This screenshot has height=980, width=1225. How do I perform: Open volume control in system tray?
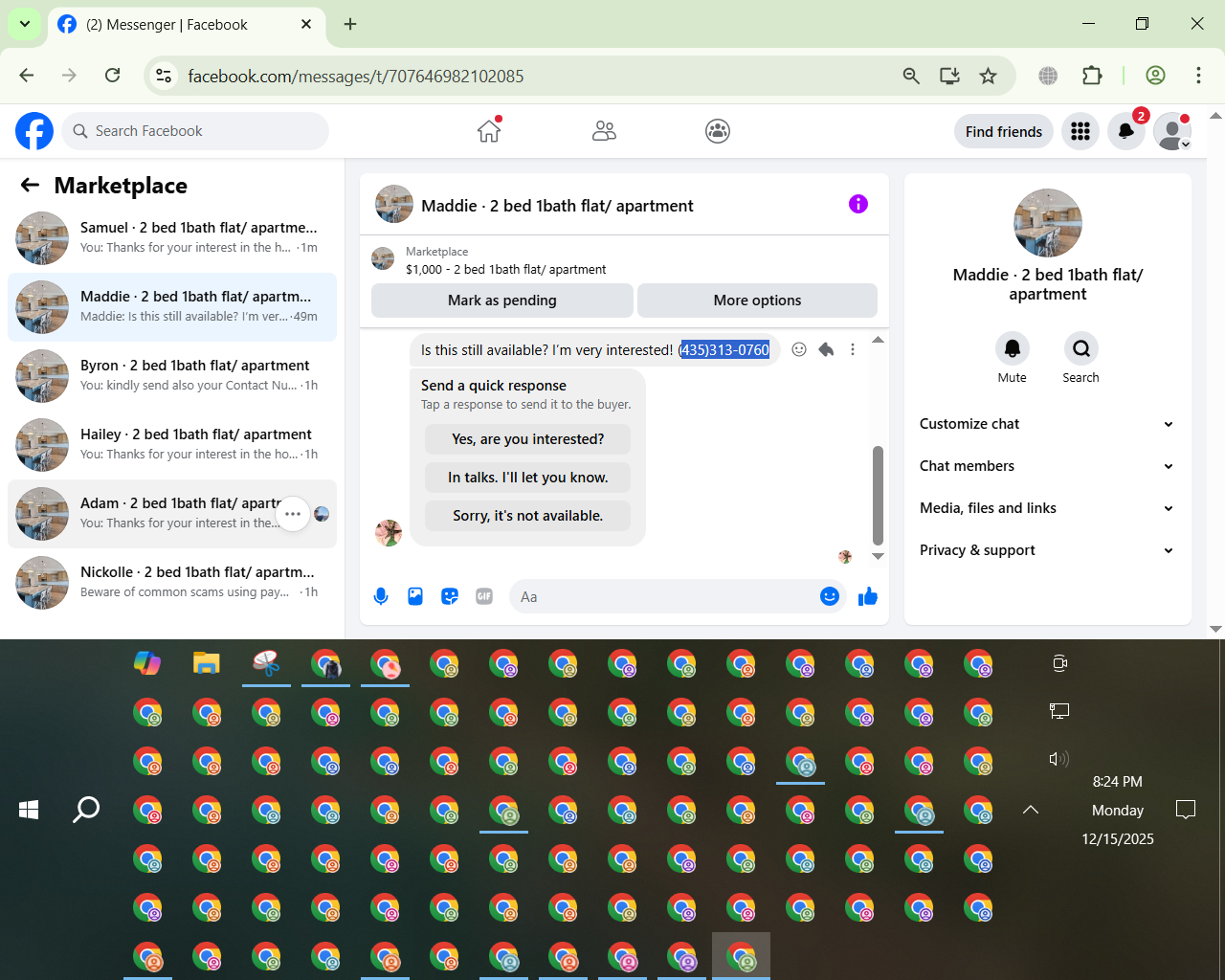(1058, 759)
